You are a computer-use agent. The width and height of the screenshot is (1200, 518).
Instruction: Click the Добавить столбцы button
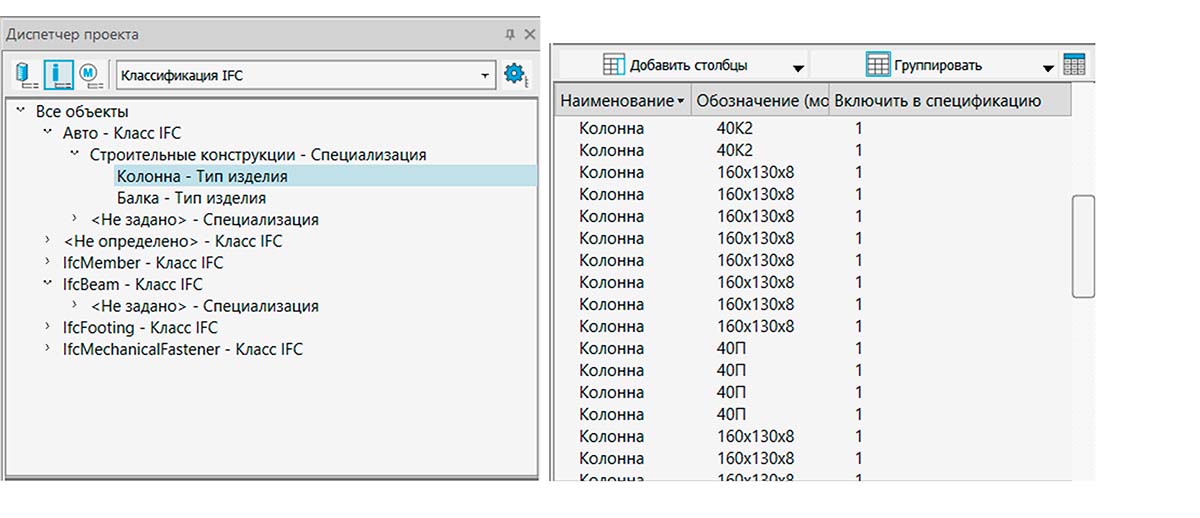[676, 66]
